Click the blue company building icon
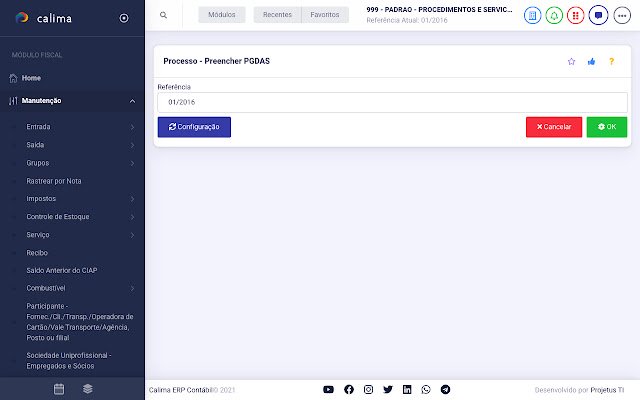Image resolution: width=640 pixels, height=400 pixels. (x=532, y=16)
